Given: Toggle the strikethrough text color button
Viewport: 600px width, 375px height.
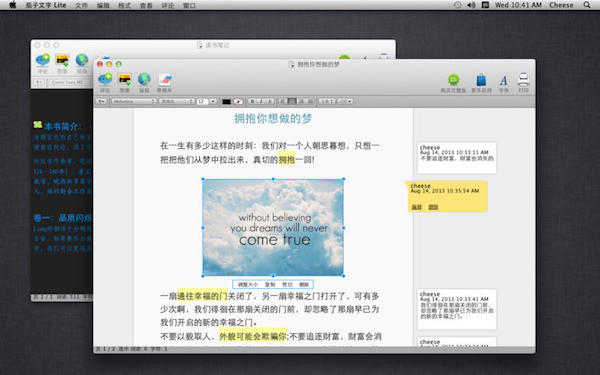Looking at the screenshot, I should pos(238,101).
